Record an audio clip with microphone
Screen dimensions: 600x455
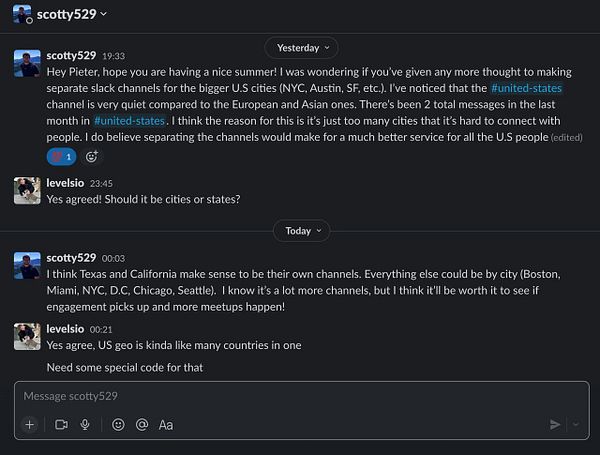click(x=85, y=424)
